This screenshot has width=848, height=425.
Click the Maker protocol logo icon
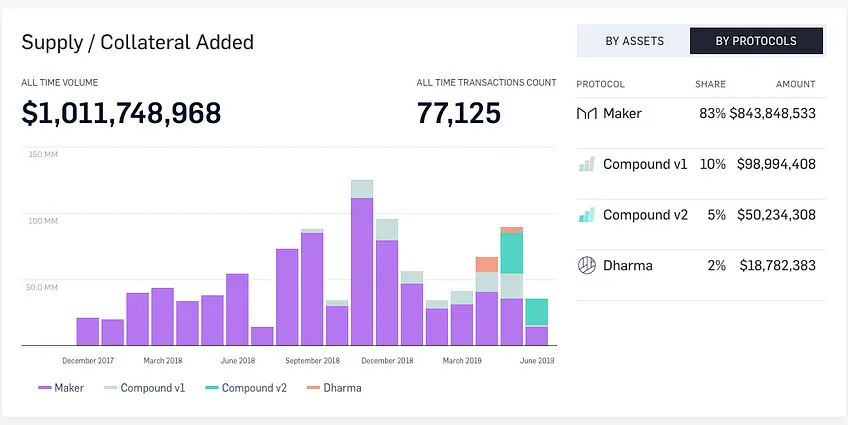[587, 114]
